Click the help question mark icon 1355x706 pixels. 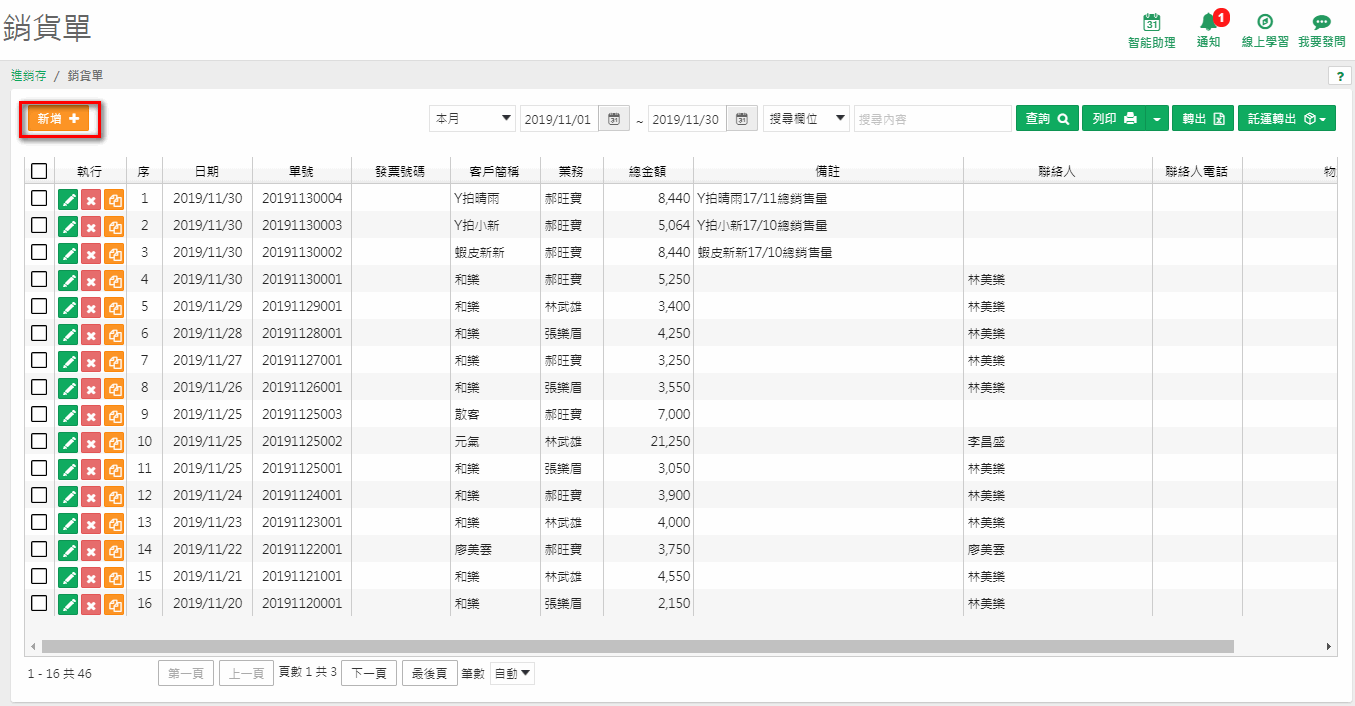pyautogui.click(x=1339, y=76)
